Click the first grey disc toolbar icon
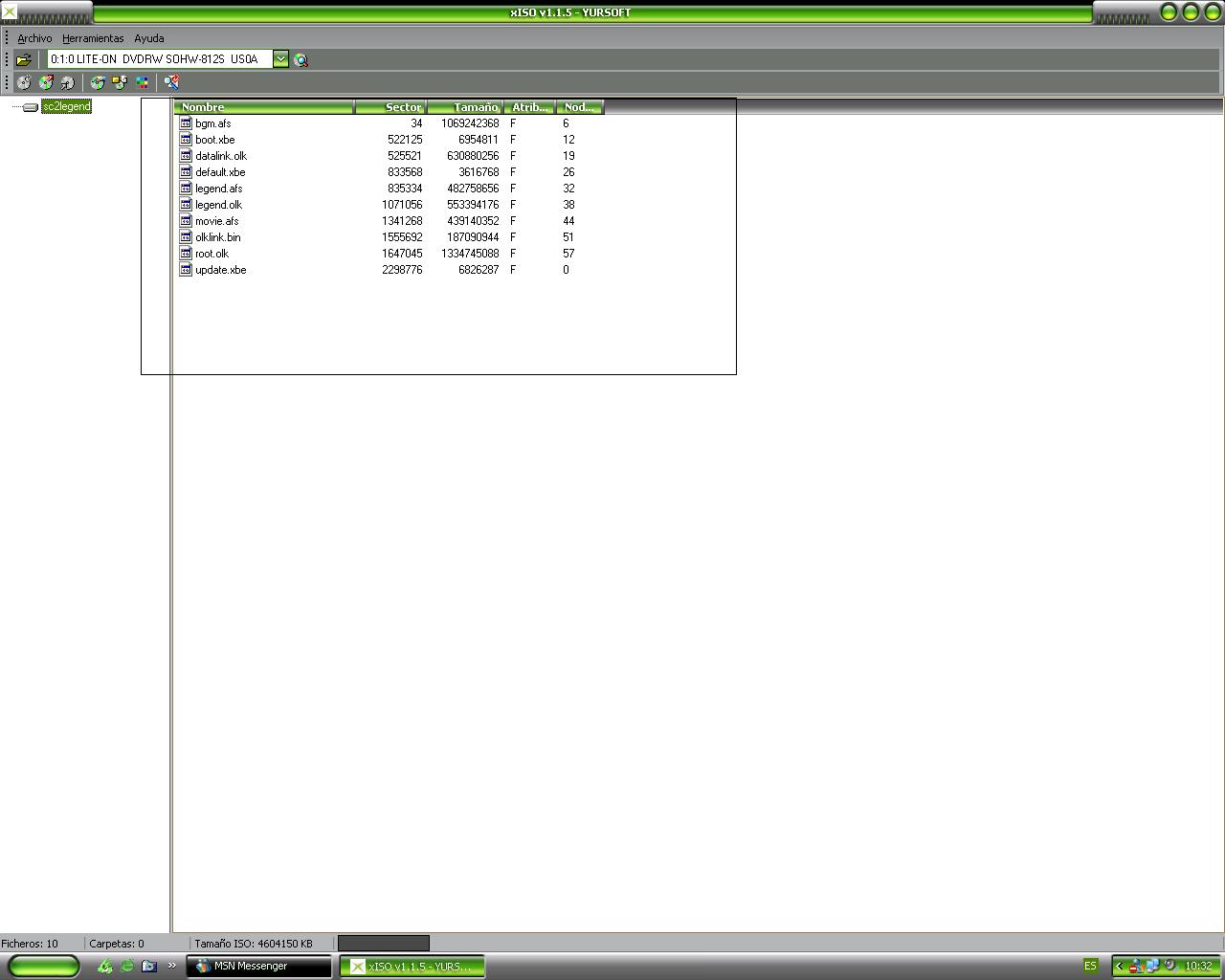Viewport: 1225px width, 980px height. (24, 83)
